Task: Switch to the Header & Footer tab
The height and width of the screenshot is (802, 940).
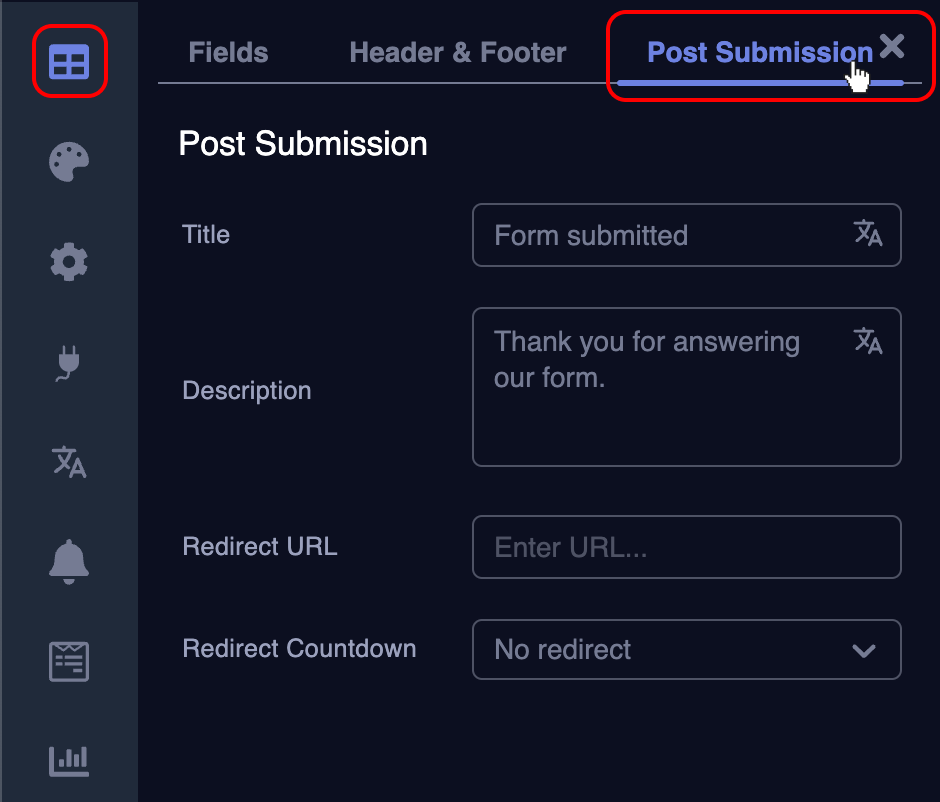Action: [x=457, y=52]
